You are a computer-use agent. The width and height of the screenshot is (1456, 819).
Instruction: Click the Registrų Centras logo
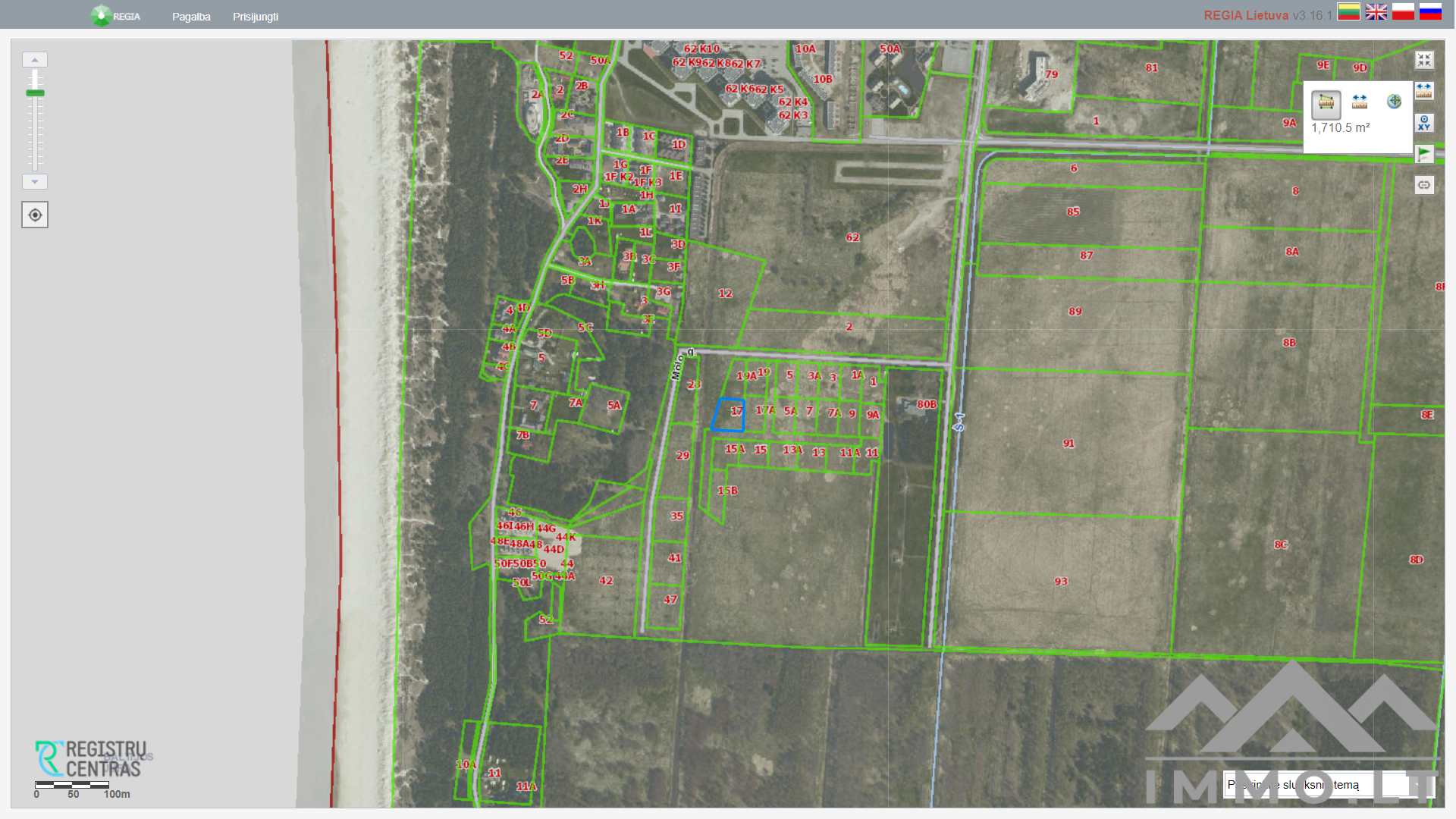pos(92,759)
